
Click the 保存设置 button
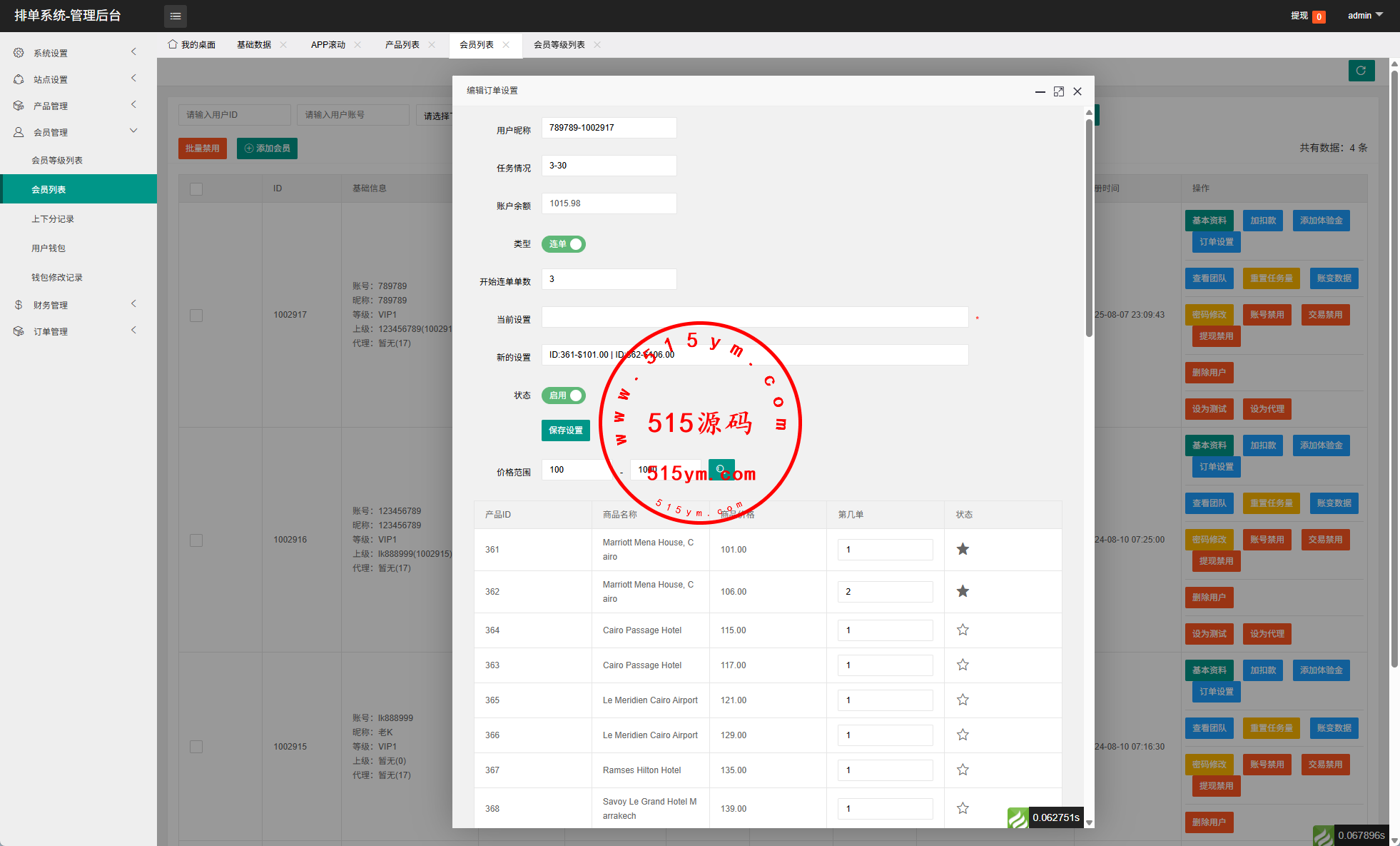(x=565, y=430)
